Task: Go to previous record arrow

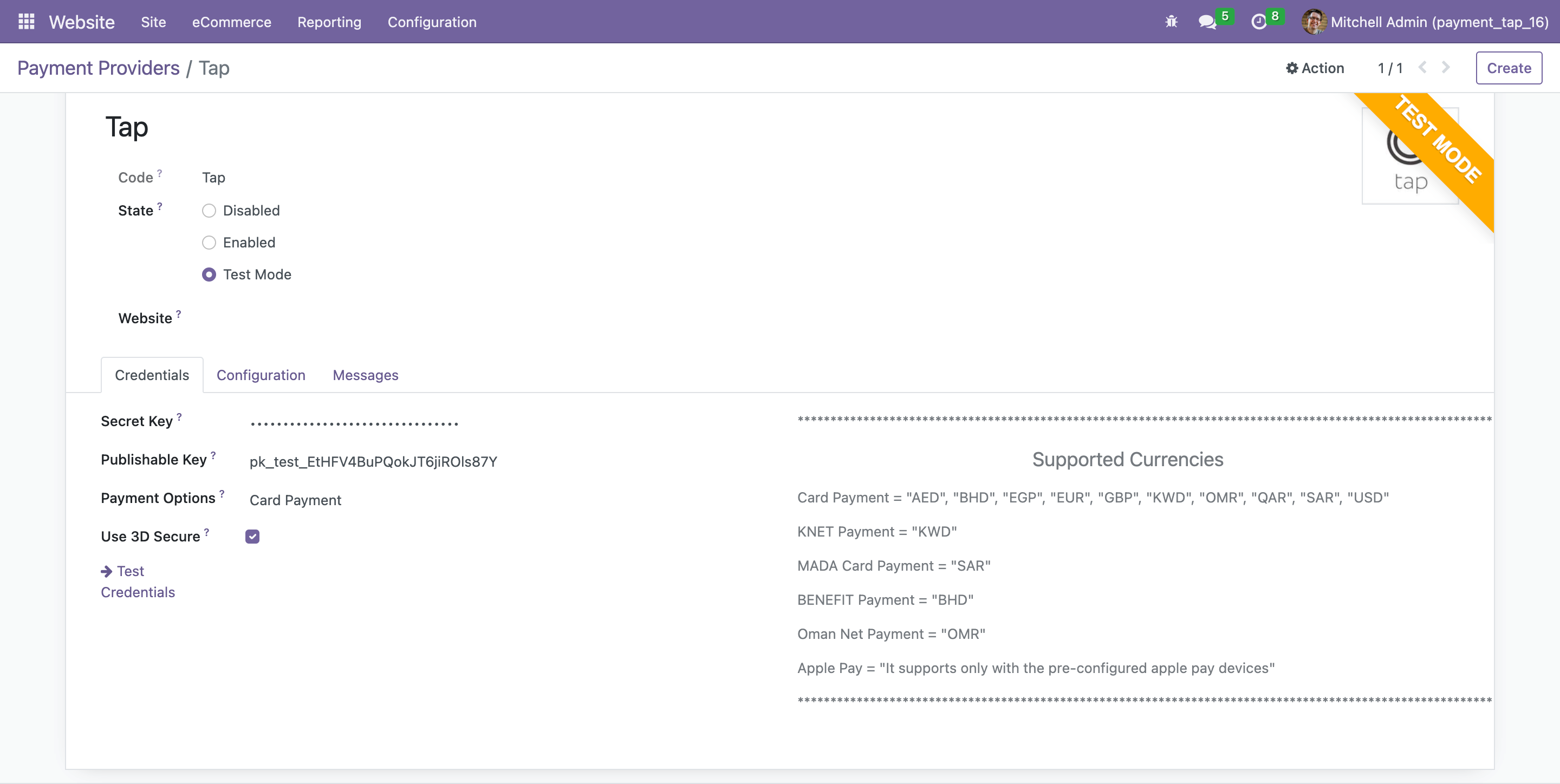Action: coord(1422,67)
